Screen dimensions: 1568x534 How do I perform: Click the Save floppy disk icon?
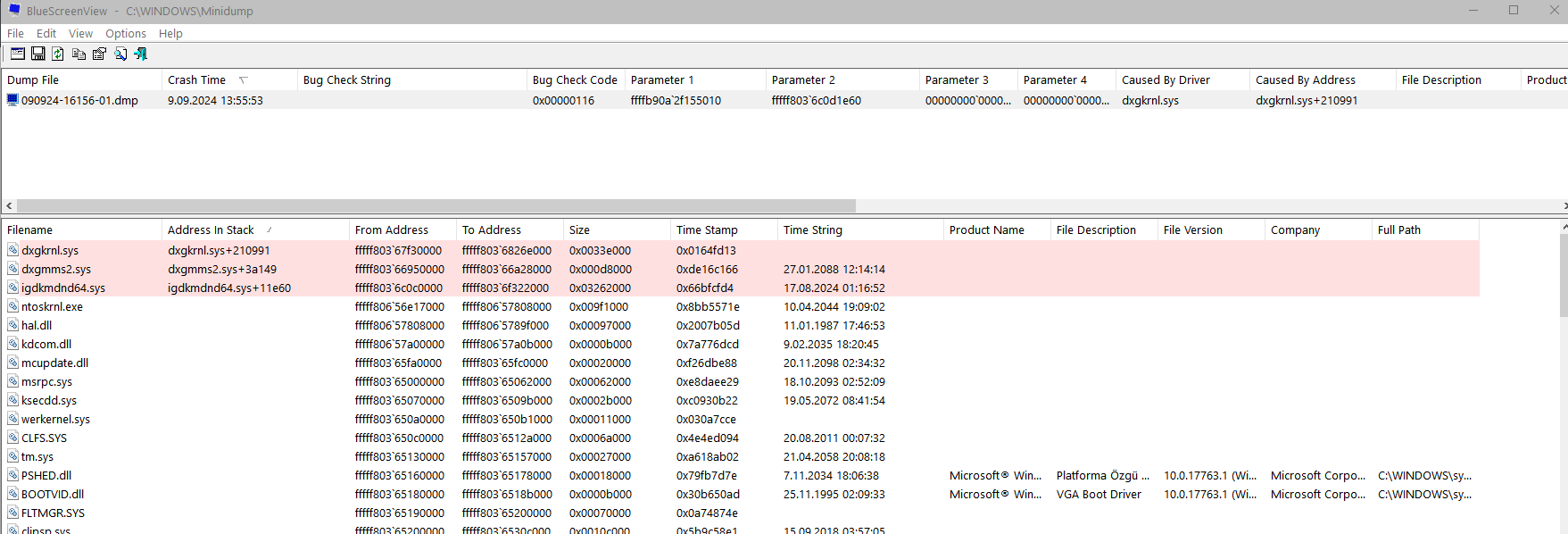(37, 54)
